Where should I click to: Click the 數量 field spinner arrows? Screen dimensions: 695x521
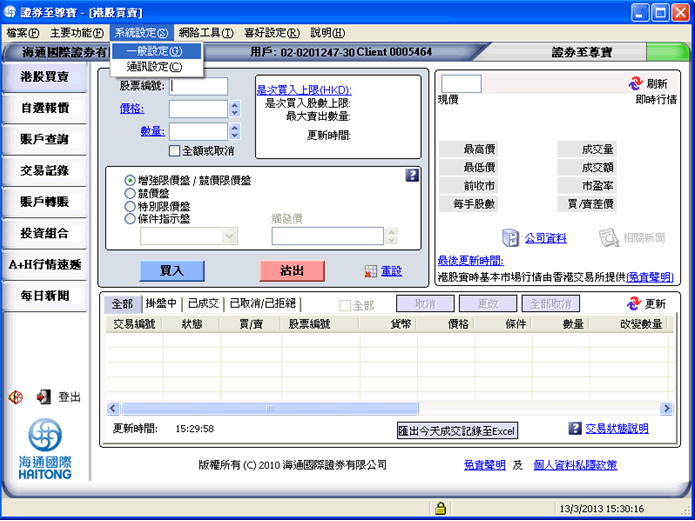[235, 131]
